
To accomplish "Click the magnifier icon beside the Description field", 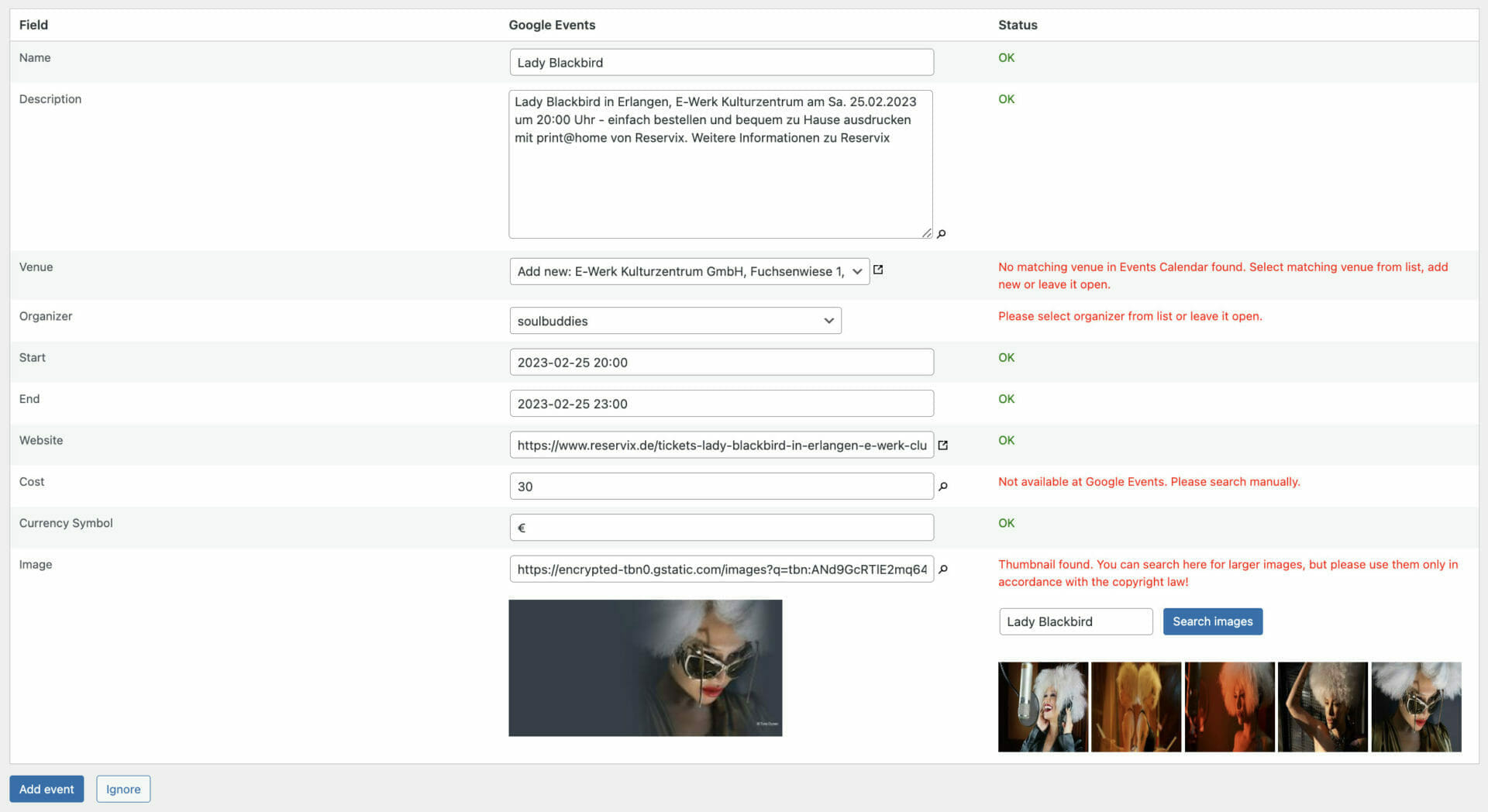I will [x=942, y=233].
